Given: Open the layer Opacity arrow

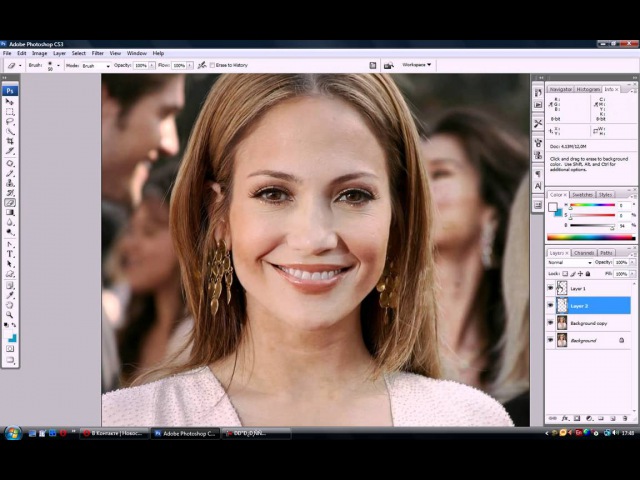Looking at the screenshot, I should [x=633, y=262].
